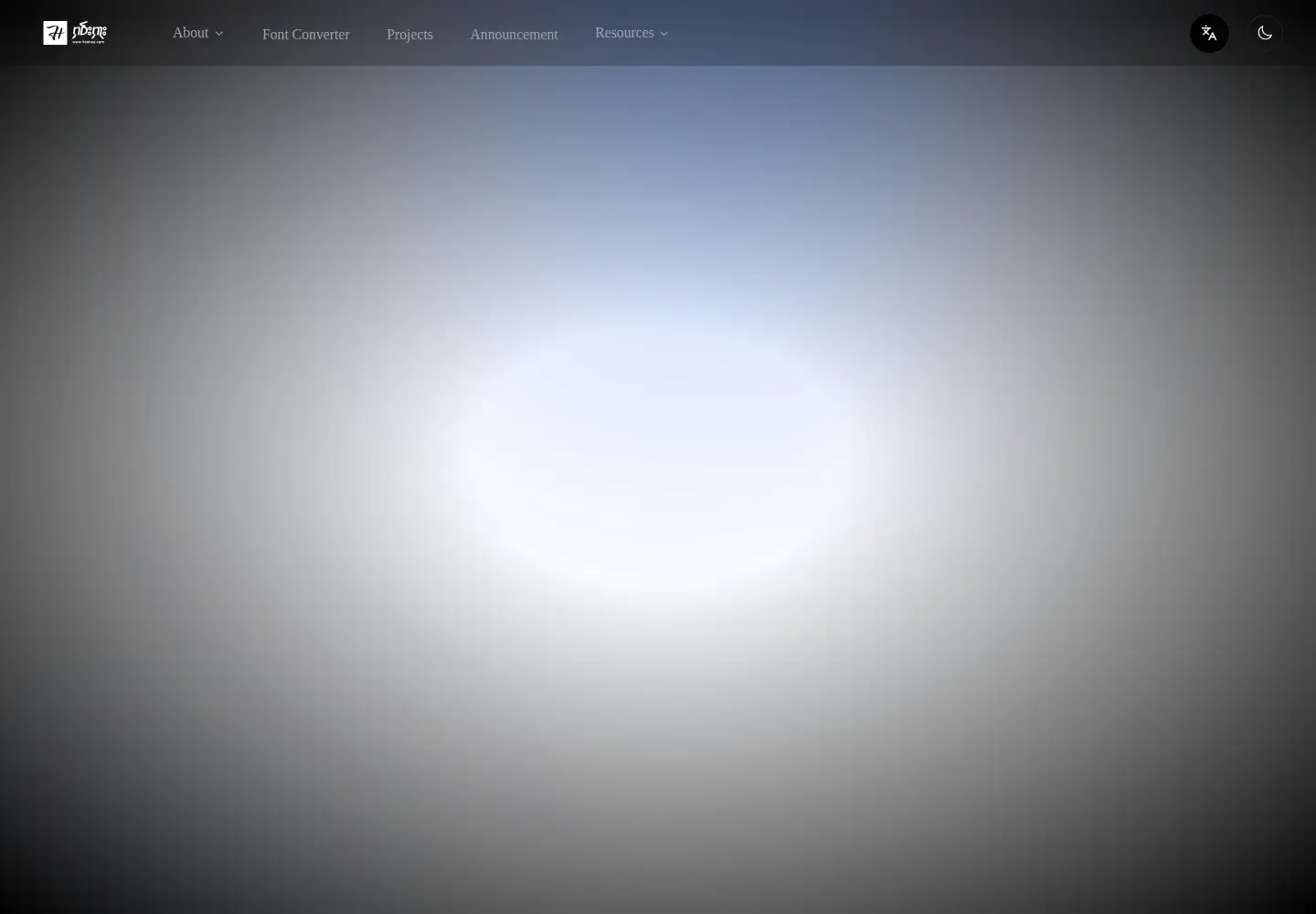Open the Announcement page

coord(514,34)
